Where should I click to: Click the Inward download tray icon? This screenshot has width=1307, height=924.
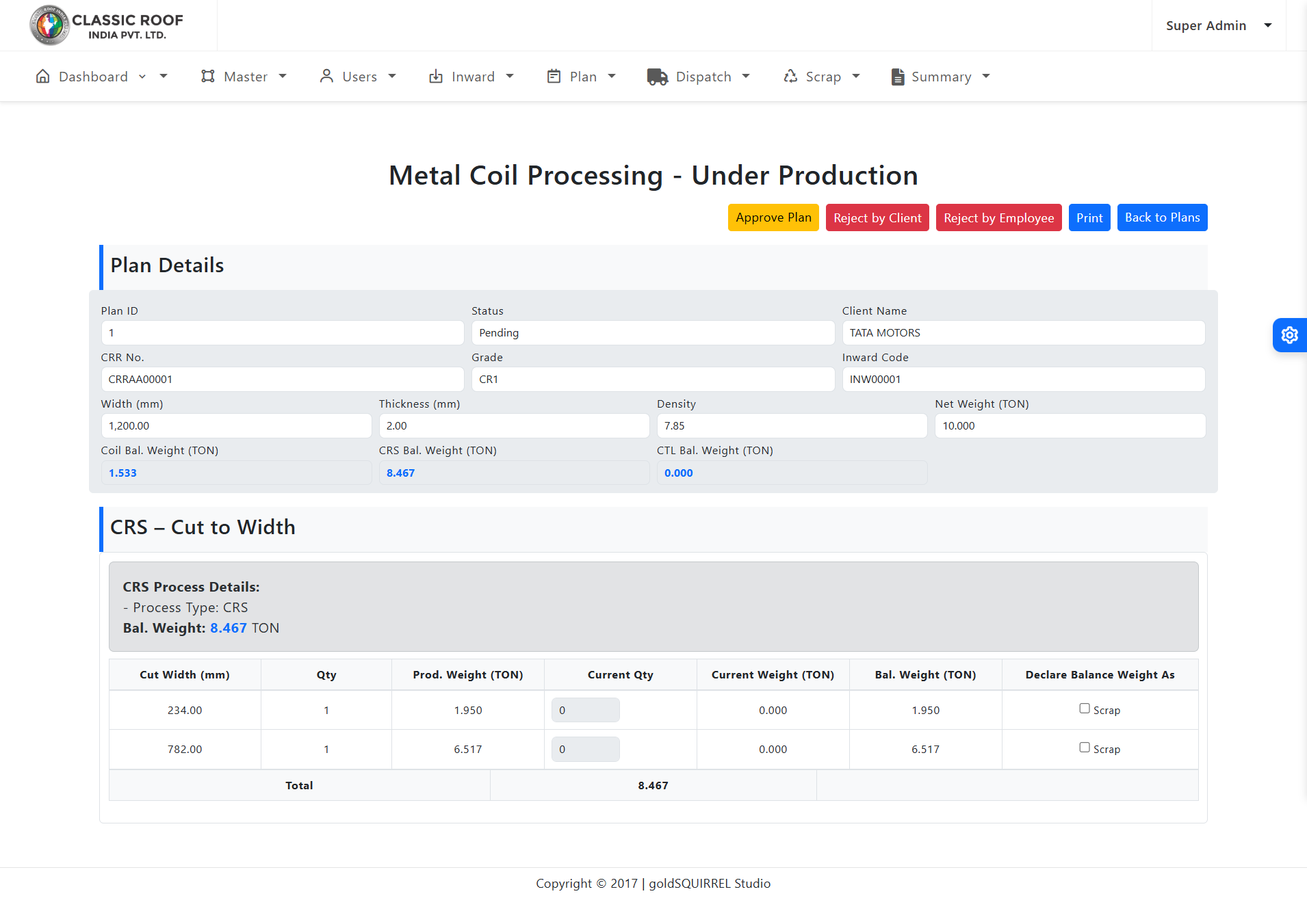pyautogui.click(x=436, y=77)
